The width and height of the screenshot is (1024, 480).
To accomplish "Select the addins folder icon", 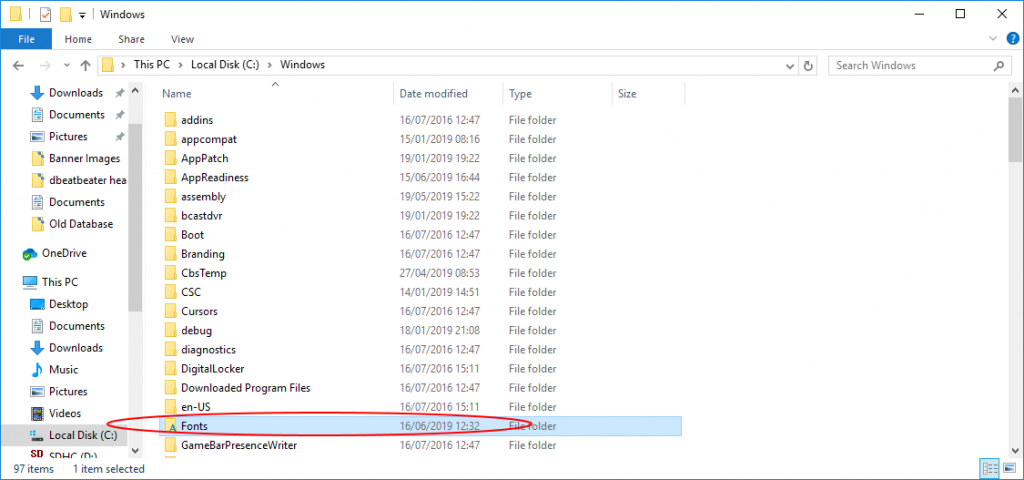I will pos(170,120).
